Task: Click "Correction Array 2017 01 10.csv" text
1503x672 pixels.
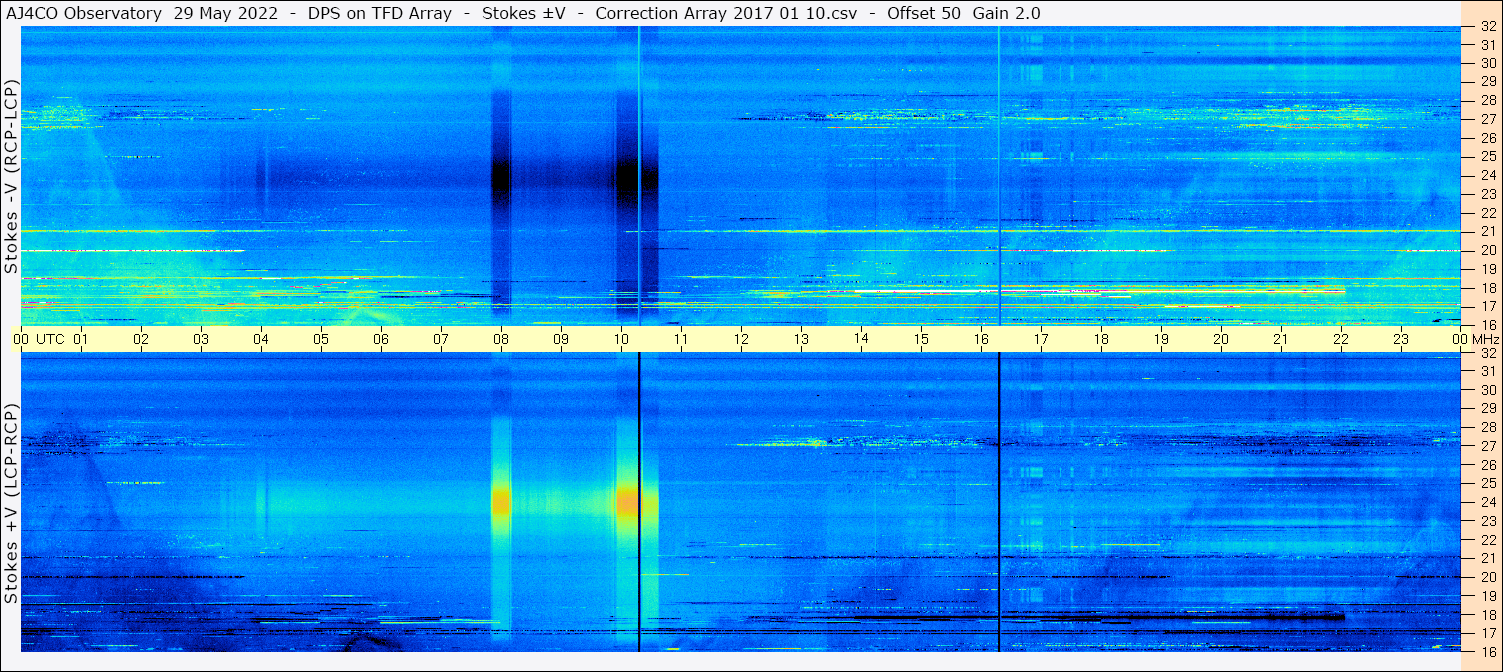Action: [726, 13]
